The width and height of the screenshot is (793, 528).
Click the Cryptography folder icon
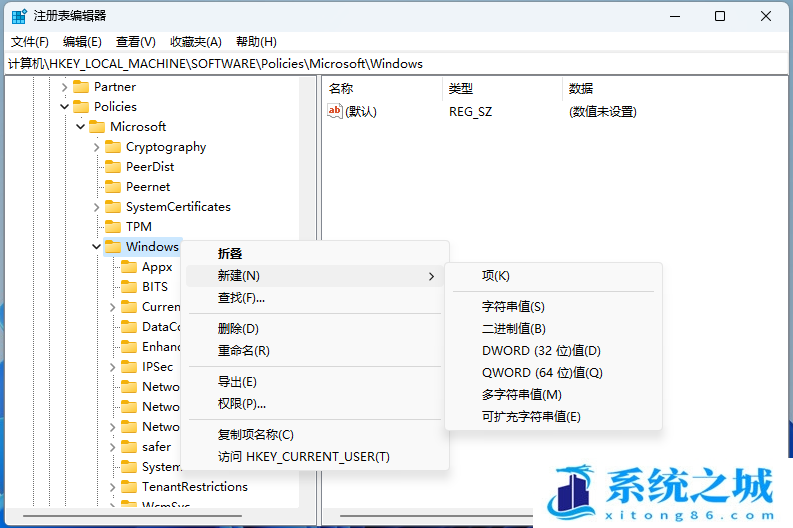pos(113,147)
